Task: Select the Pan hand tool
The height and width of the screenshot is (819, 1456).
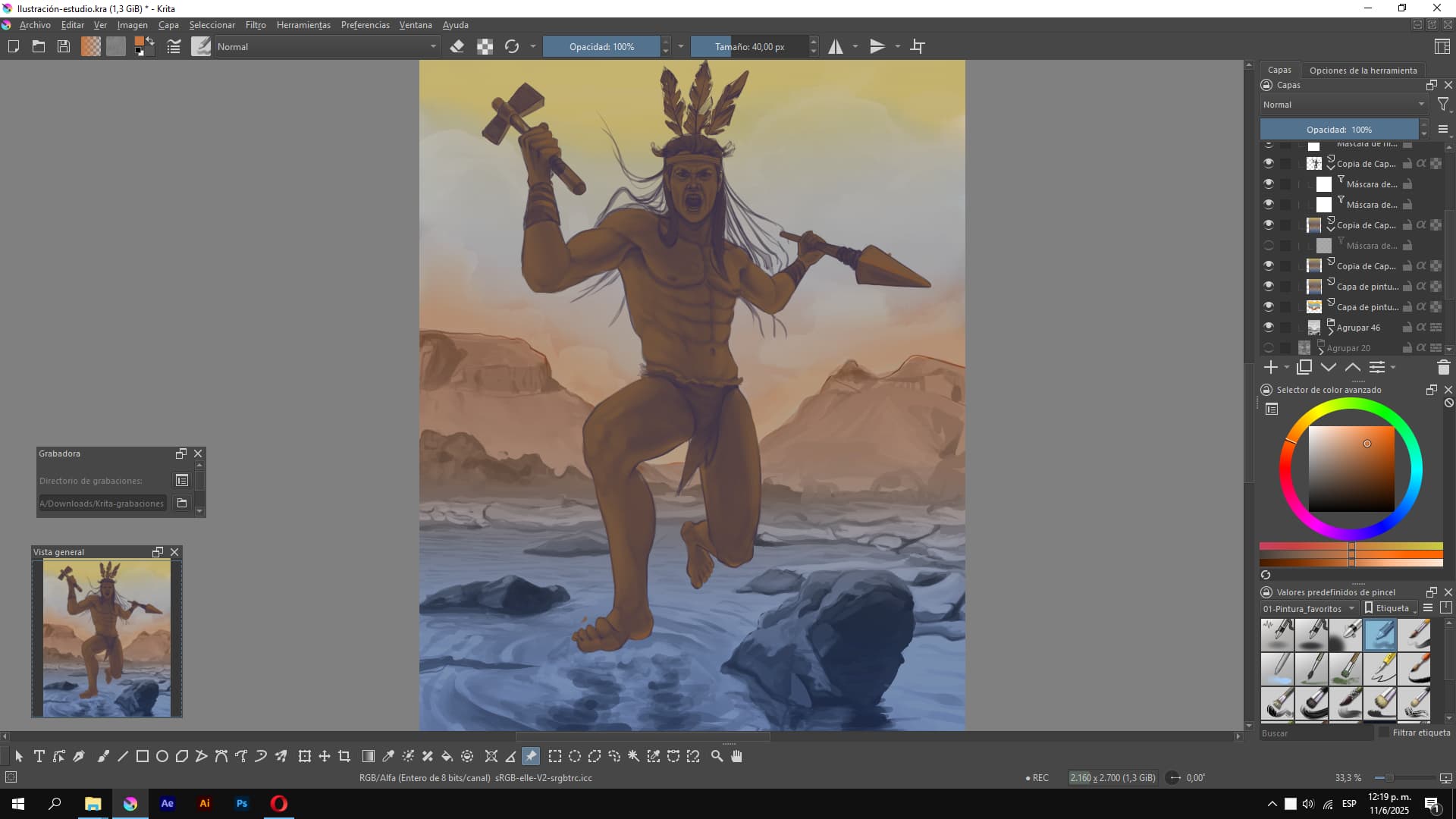Action: (736, 756)
